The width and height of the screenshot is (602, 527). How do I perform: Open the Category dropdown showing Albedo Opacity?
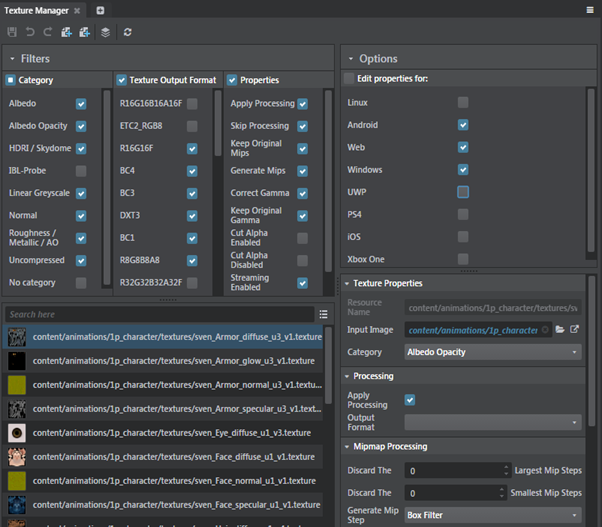tap(492, 352)
